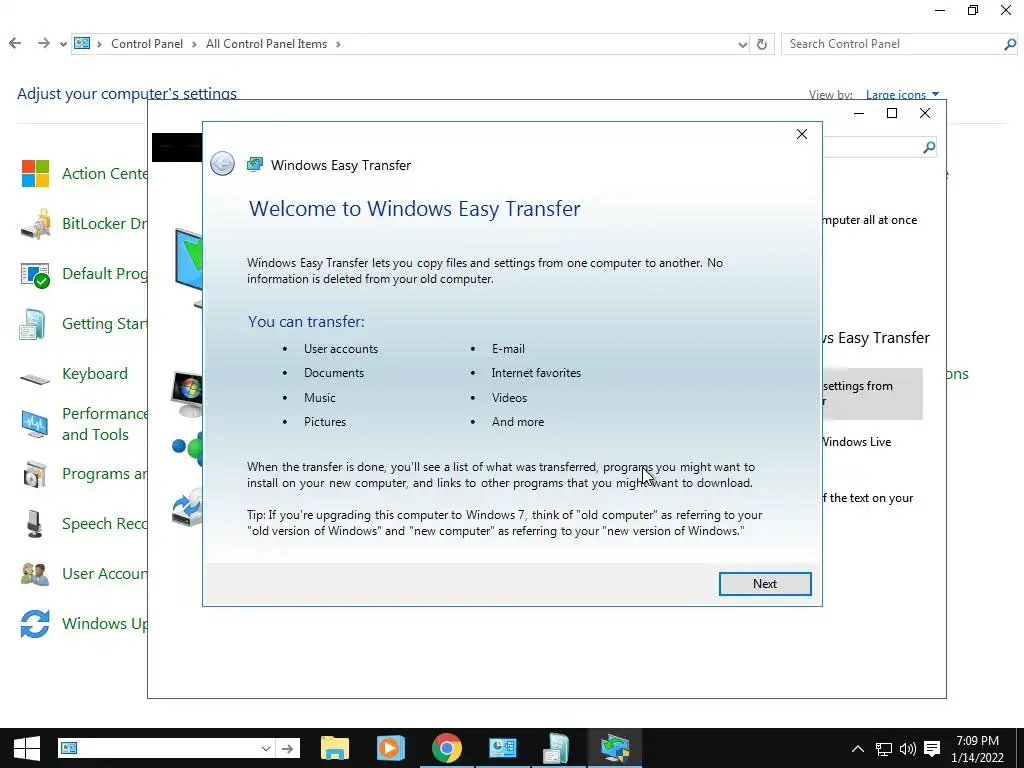1024x768 pixels.
Task: Open the address bar history dropdown
Action: tap(743, 44)
